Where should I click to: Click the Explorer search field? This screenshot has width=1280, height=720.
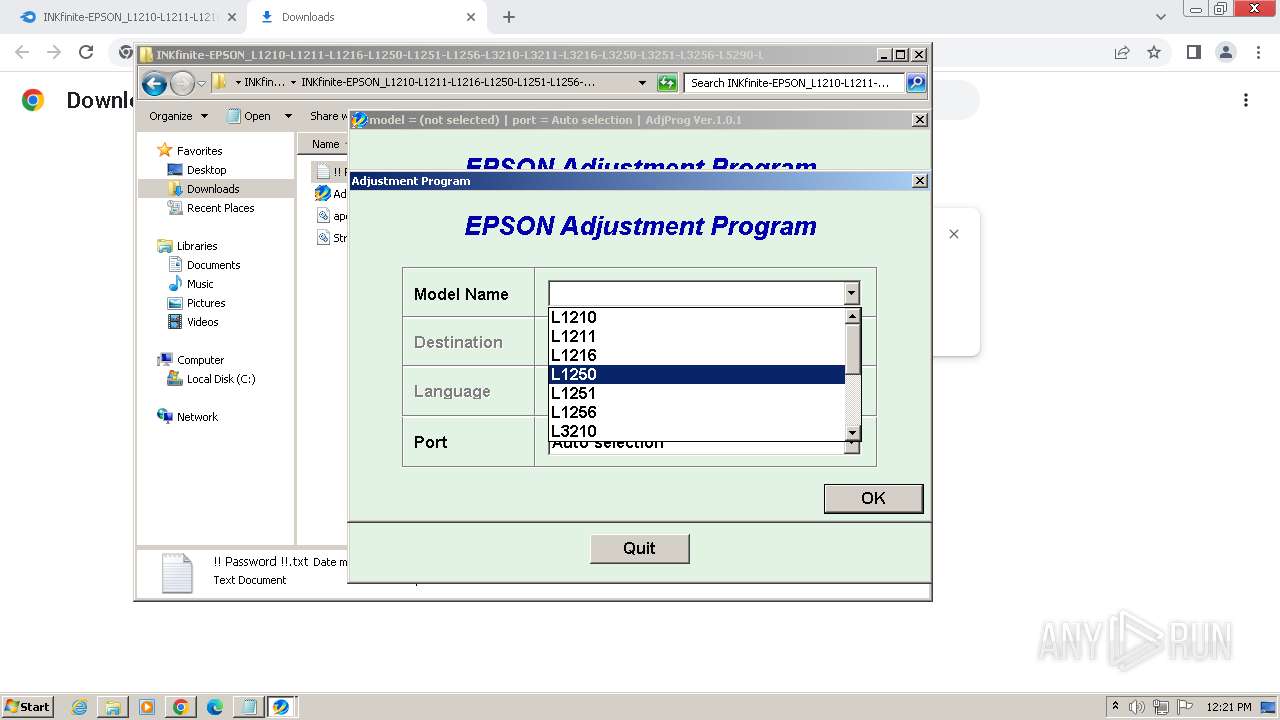(x=795, y=83)
